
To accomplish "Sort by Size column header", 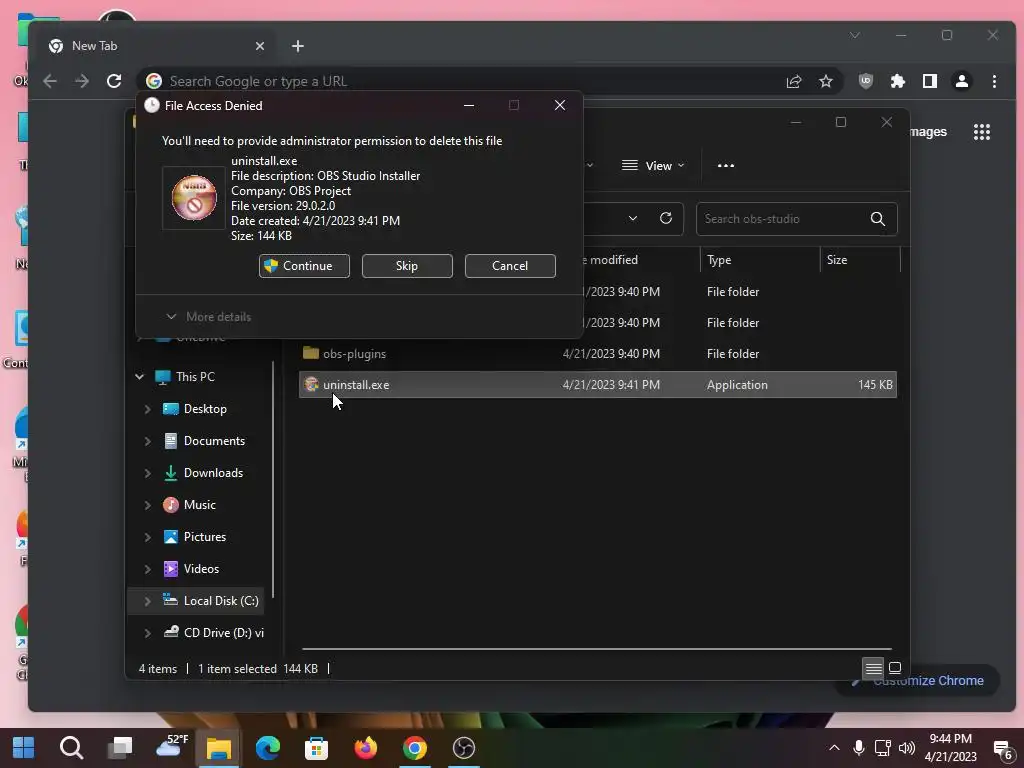I will coord(859,260).
